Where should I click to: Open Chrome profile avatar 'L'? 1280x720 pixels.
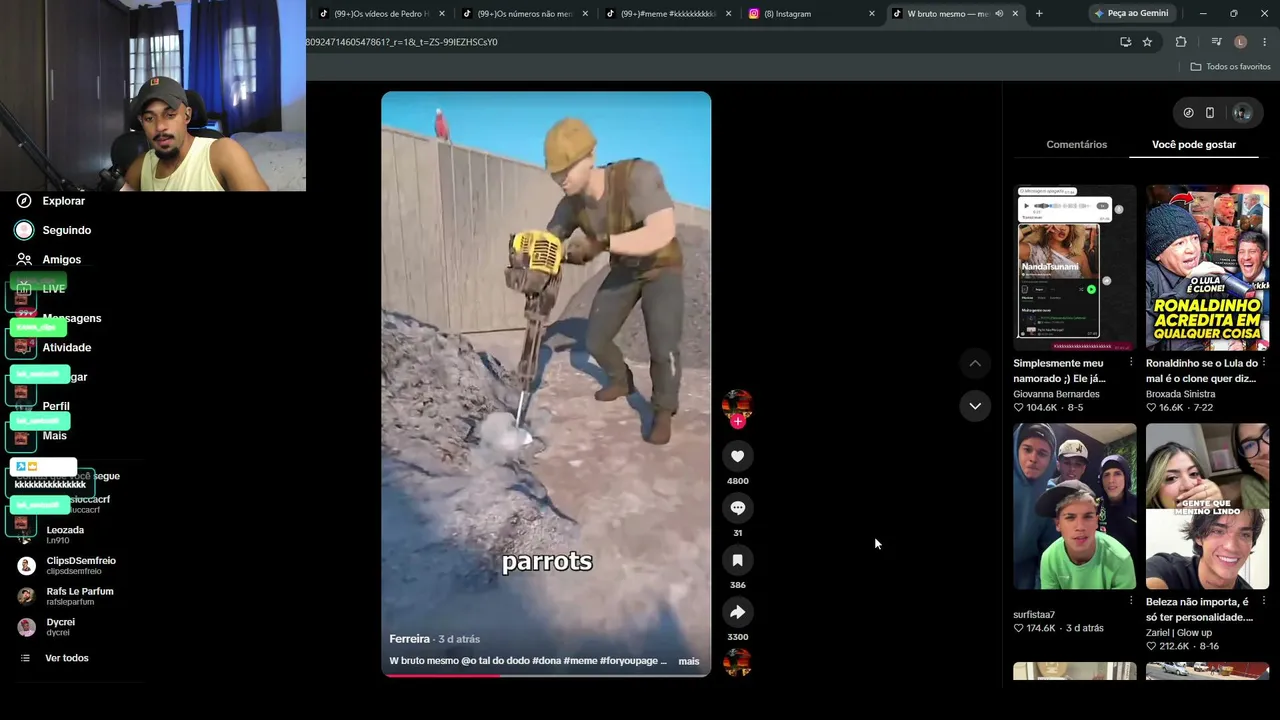pos(1241,42)
